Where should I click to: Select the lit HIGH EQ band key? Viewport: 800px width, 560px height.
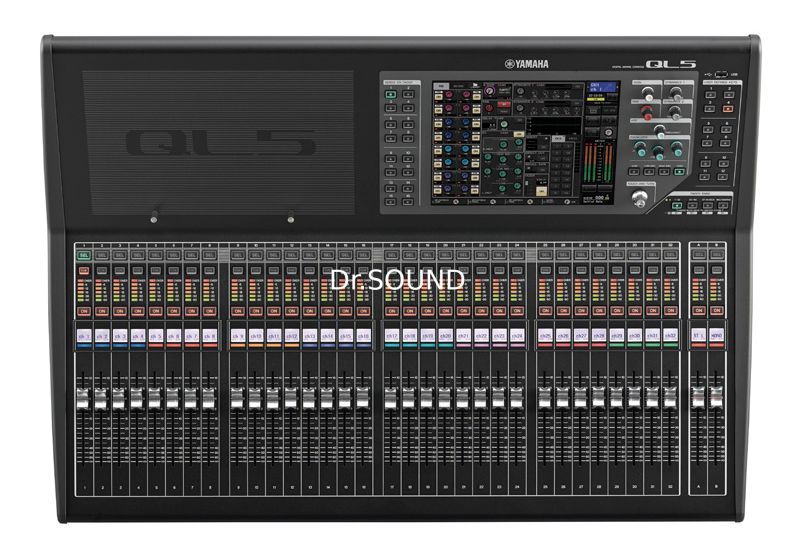679,172
